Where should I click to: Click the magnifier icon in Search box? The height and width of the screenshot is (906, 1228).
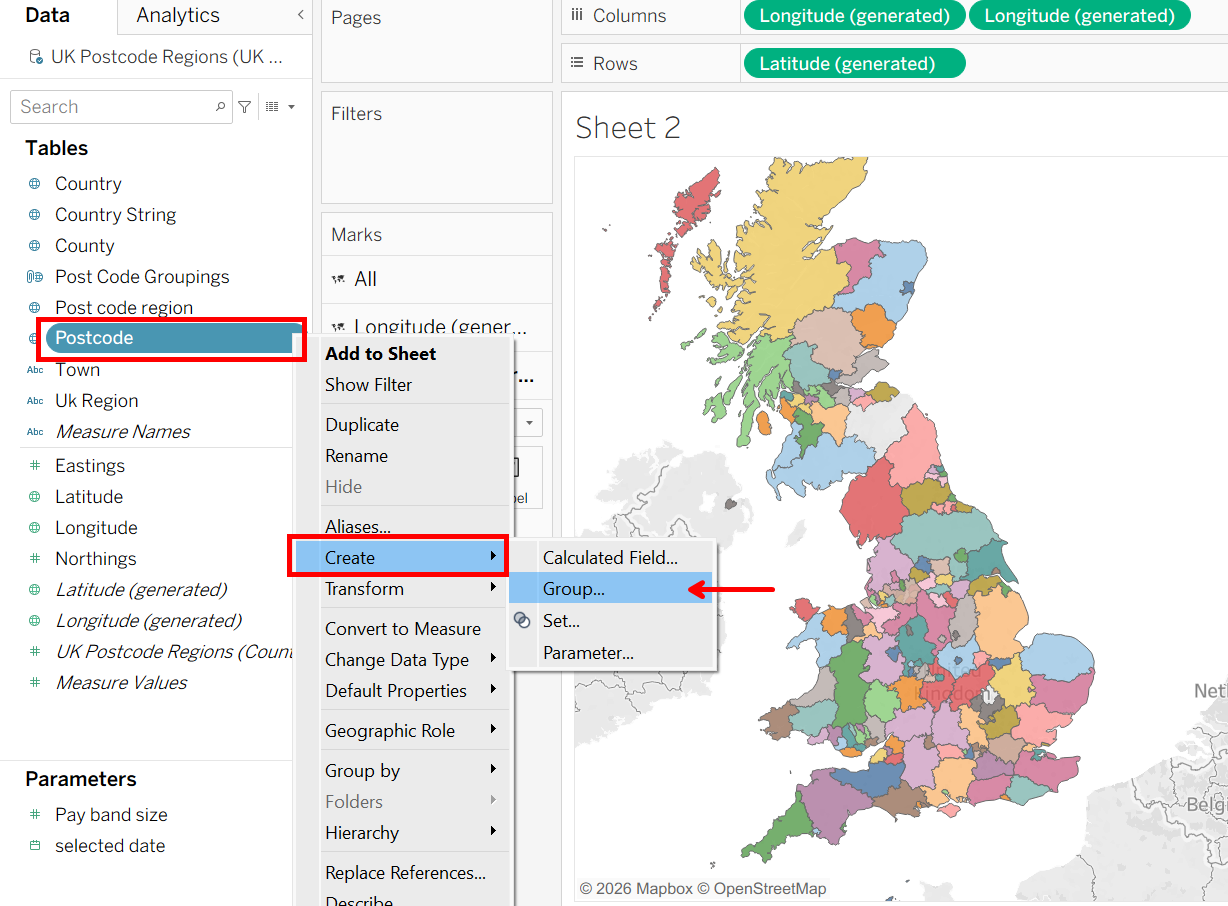tap(221, 107)
